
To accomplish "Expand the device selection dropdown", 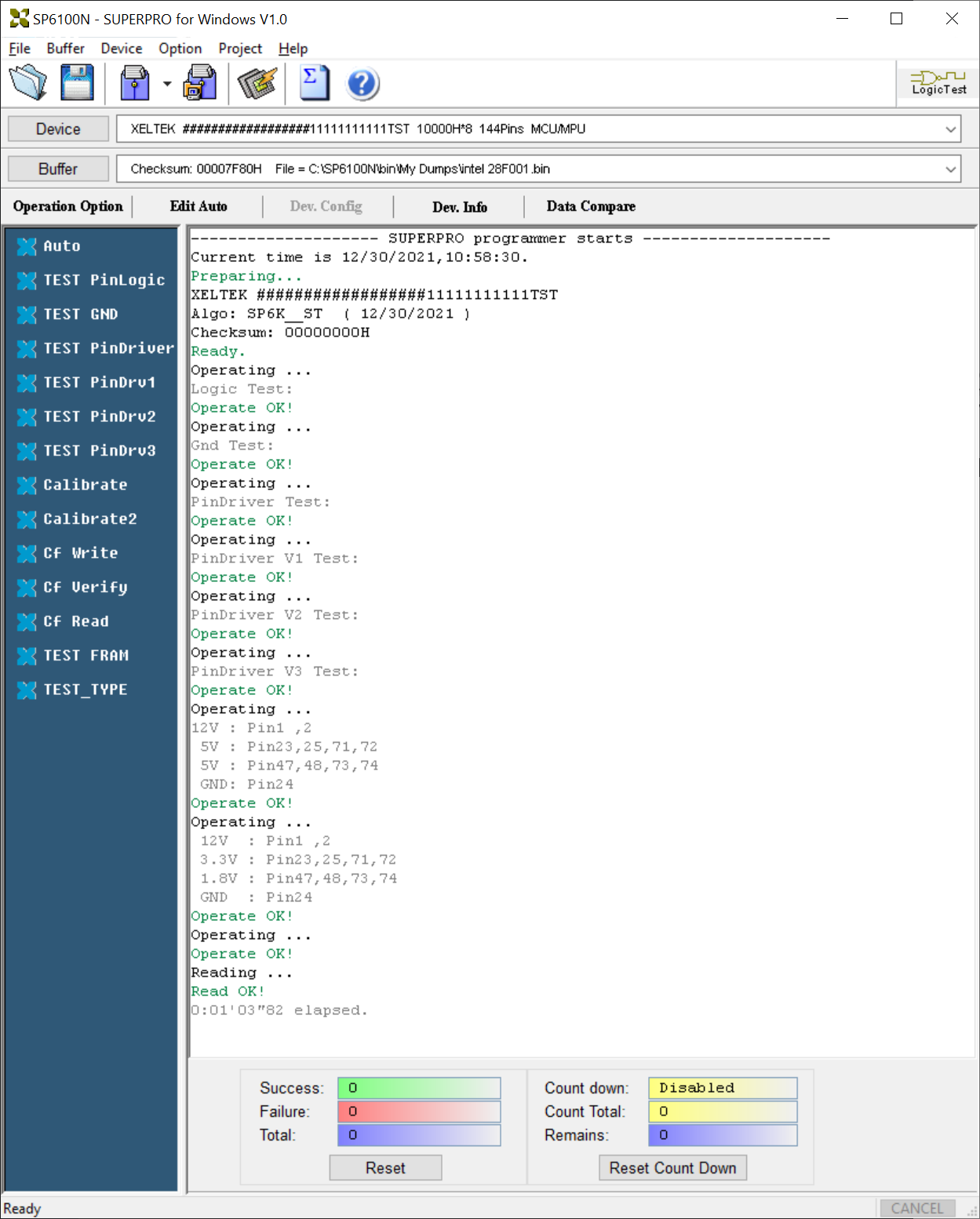I will [x=950, y=129].
